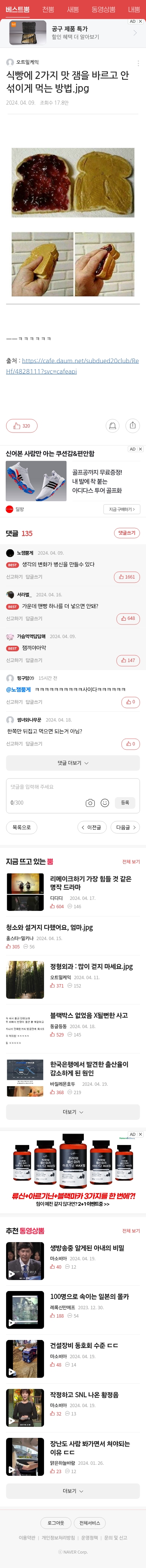Expand more comments with 댓글 더보기
The image size is (146, 1568).
pyautogui.click(x=73, y=763)
